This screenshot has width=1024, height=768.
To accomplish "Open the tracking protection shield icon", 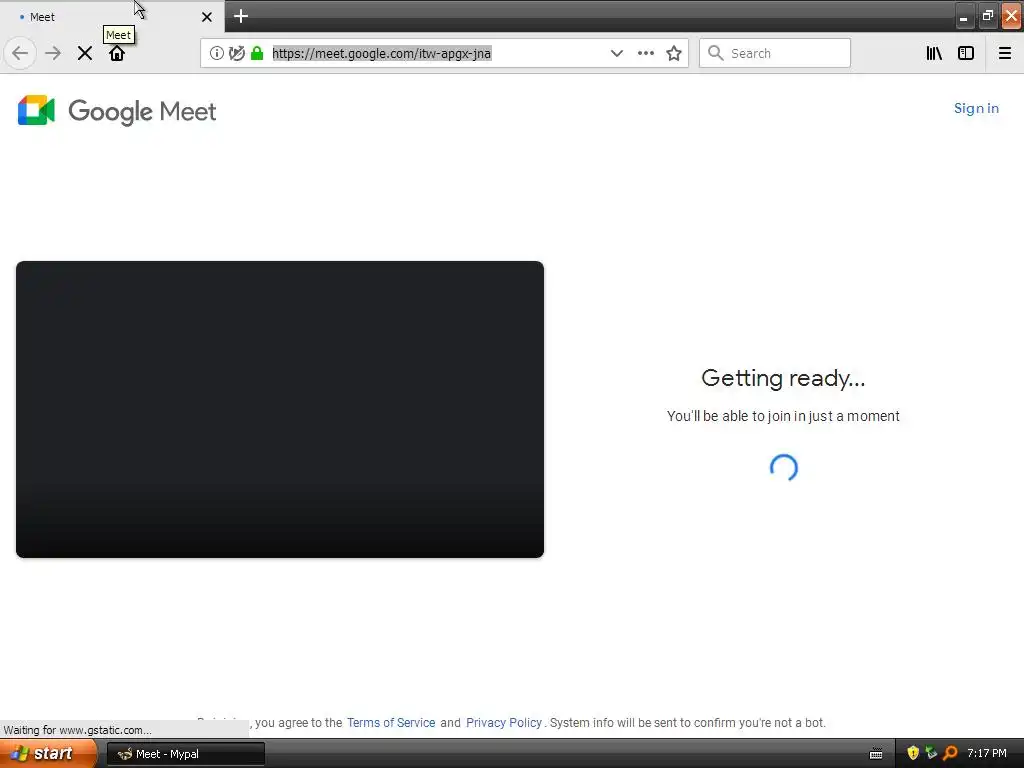I will [x=236, y=53].
